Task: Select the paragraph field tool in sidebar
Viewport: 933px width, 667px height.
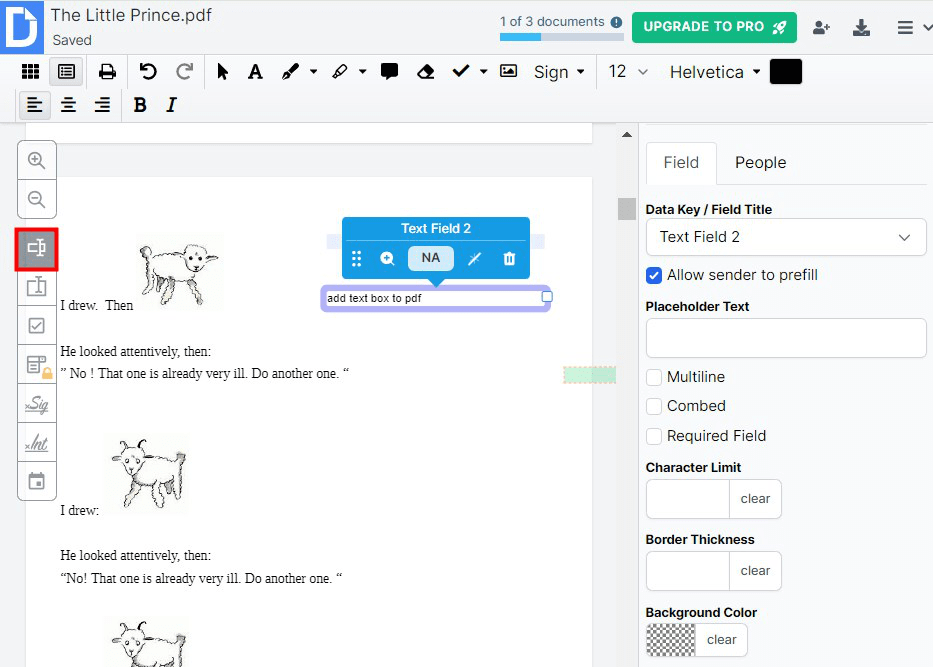Action: coord(37,286)
